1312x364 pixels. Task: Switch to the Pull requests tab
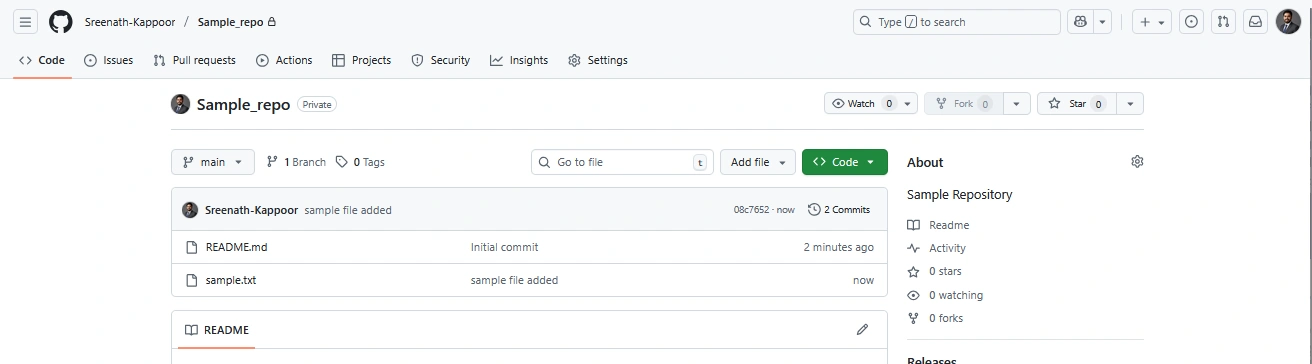194,60
